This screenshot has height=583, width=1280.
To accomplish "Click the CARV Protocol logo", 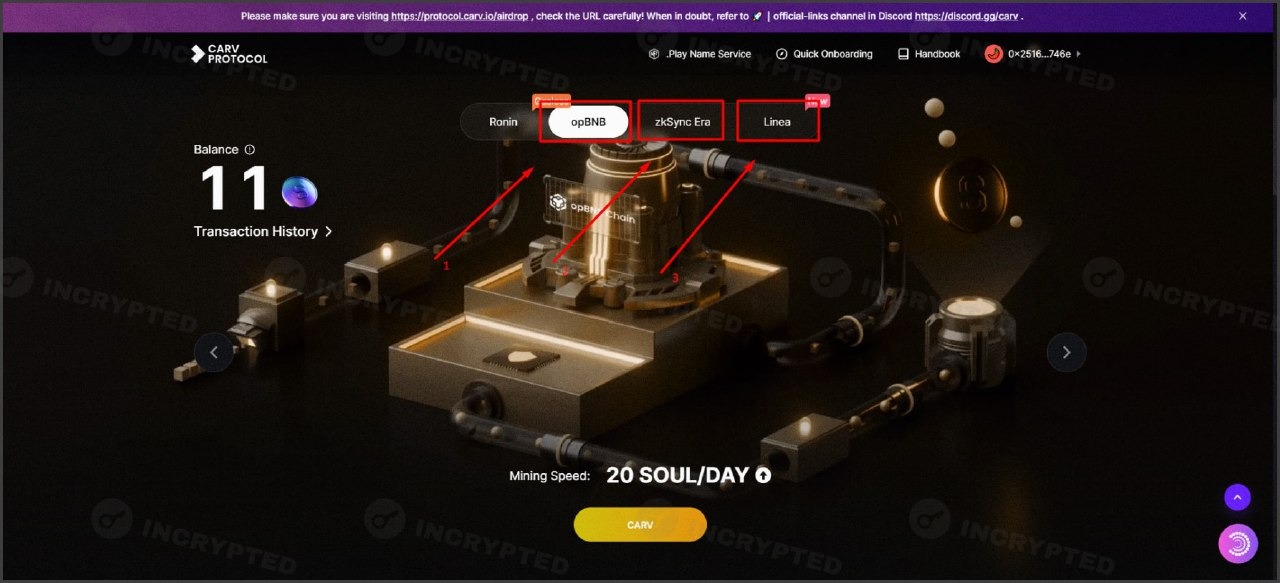I will coord(229,54).
